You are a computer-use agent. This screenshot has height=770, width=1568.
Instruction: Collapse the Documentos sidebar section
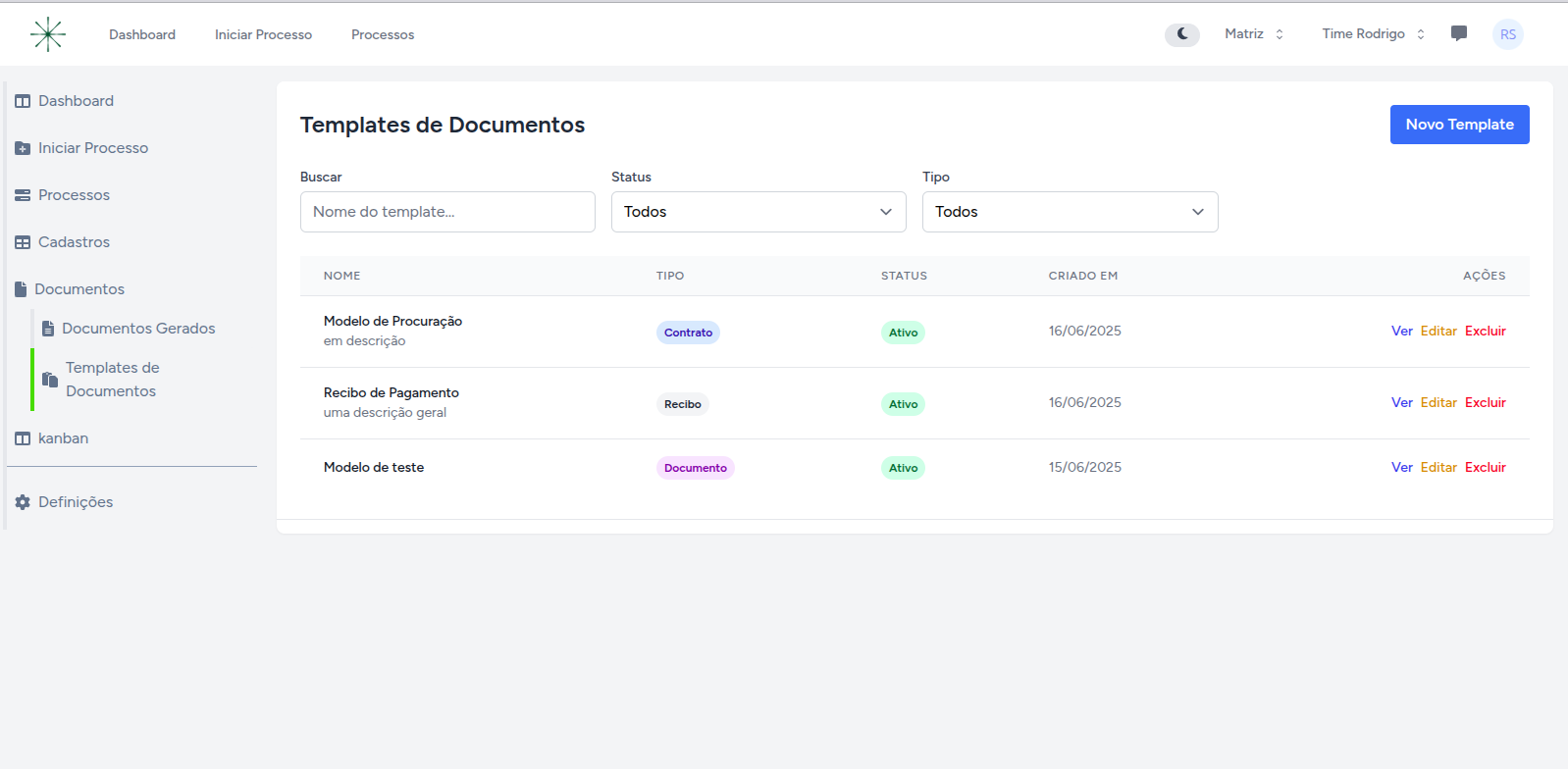[x=79, y=289]
